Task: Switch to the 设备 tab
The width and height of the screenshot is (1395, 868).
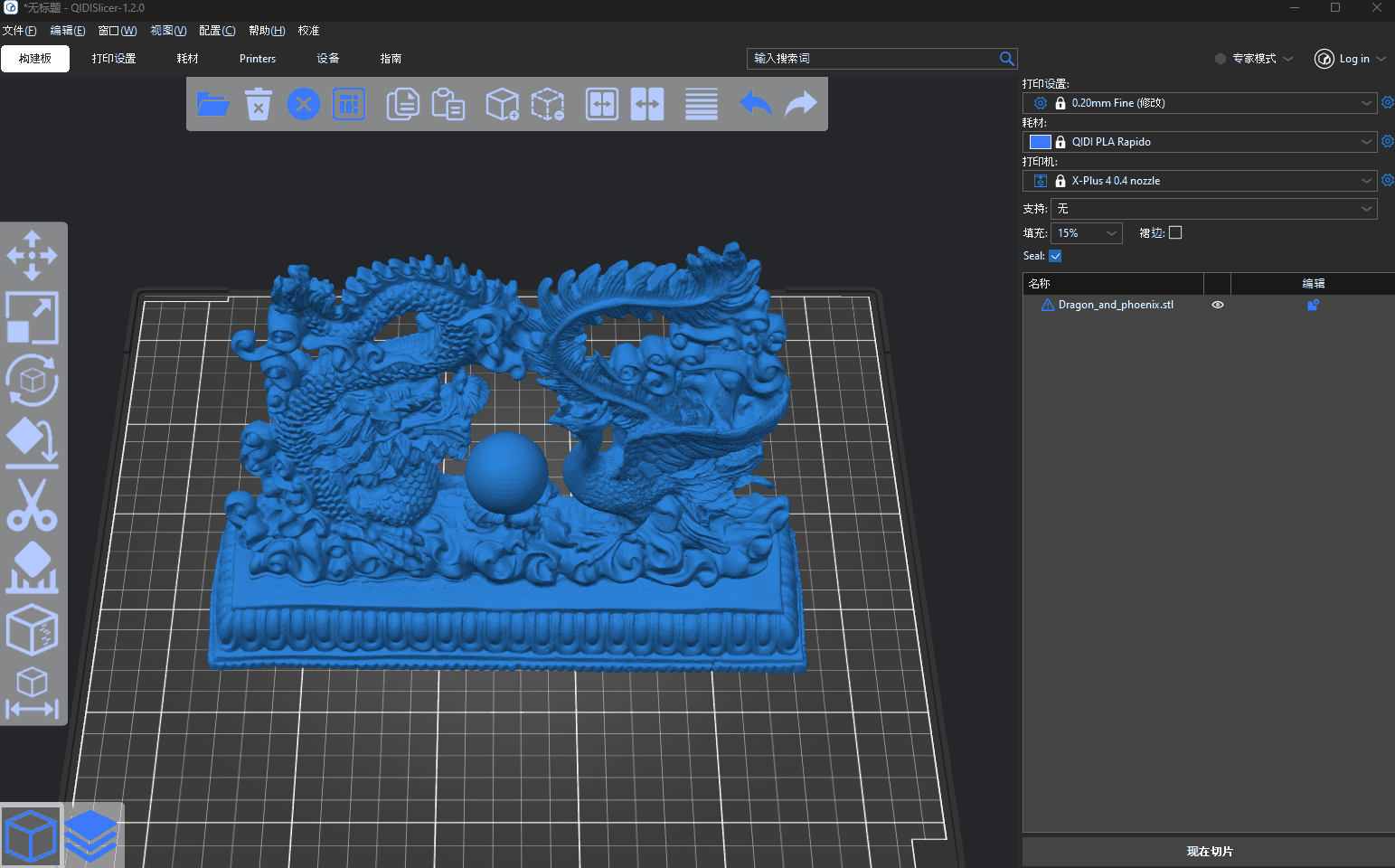Action: pos(328,59)
